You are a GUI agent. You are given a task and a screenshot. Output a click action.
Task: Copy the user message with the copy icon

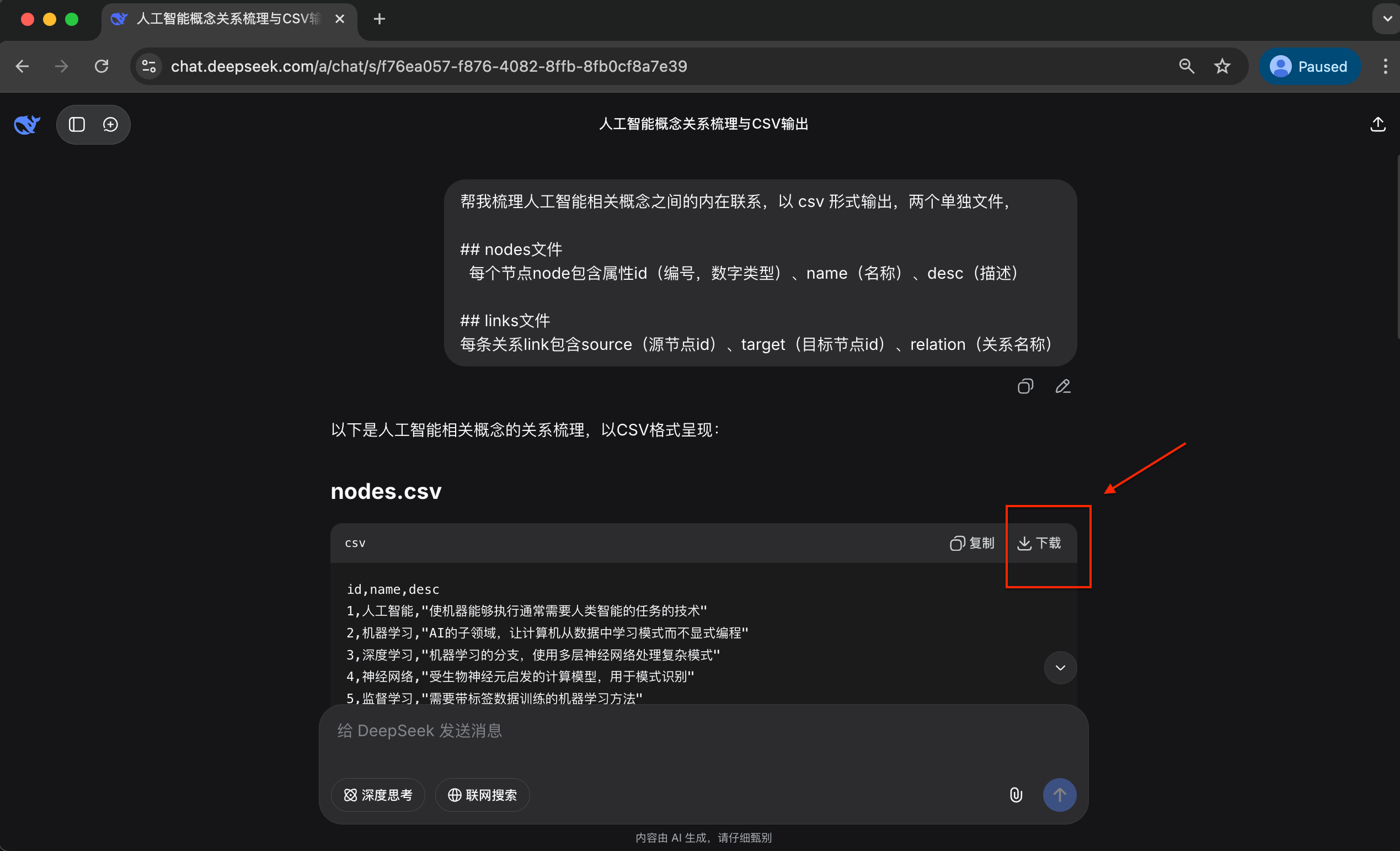1025,386
